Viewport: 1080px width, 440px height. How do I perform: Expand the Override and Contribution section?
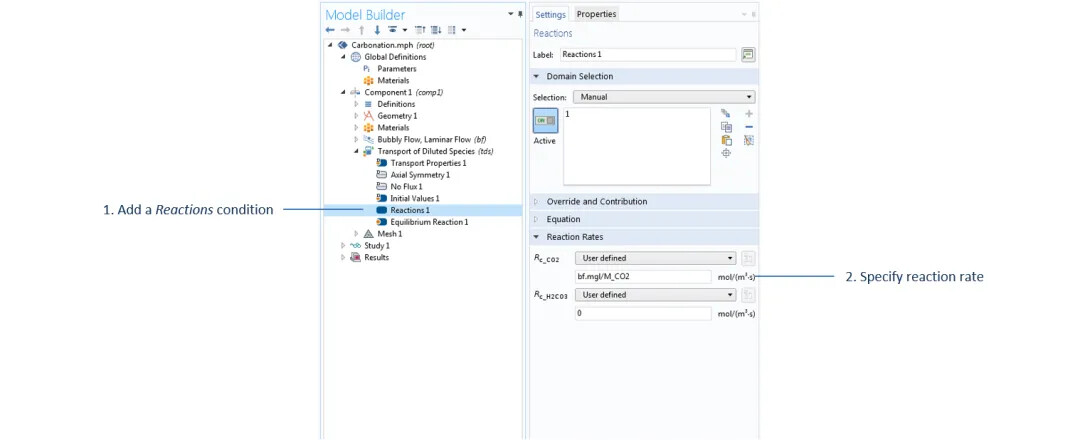596,202
